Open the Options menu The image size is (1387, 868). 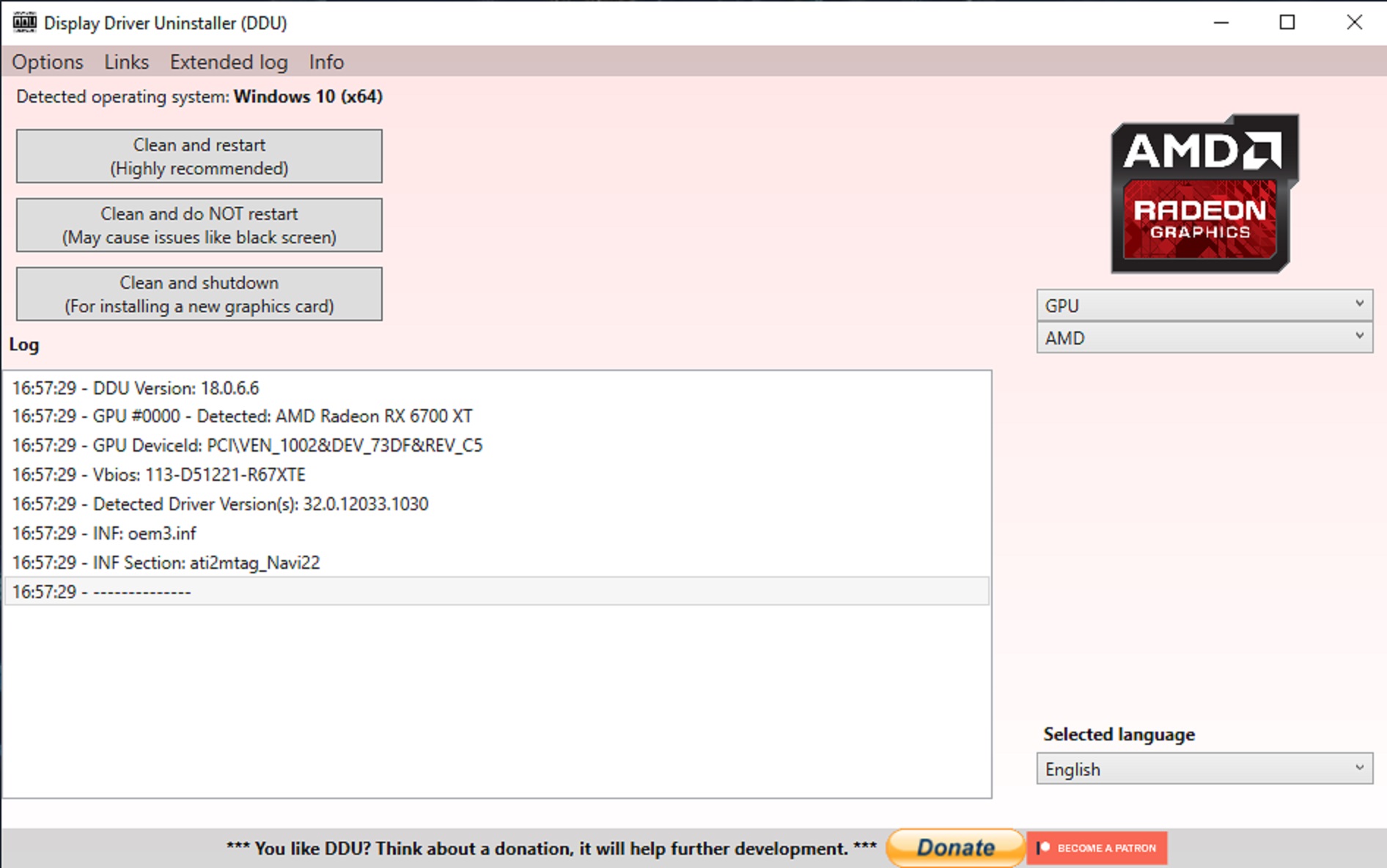48,62
